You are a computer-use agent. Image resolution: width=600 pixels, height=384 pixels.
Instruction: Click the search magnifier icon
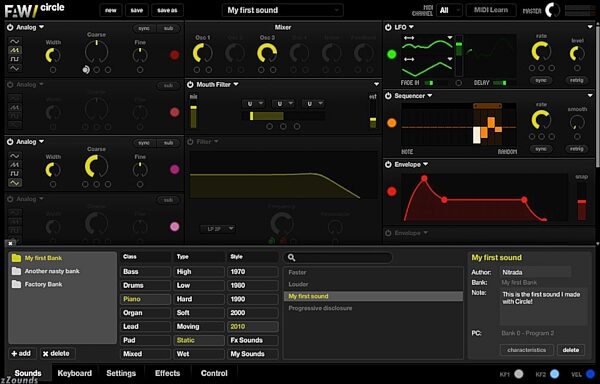click(x=291, y=258)
